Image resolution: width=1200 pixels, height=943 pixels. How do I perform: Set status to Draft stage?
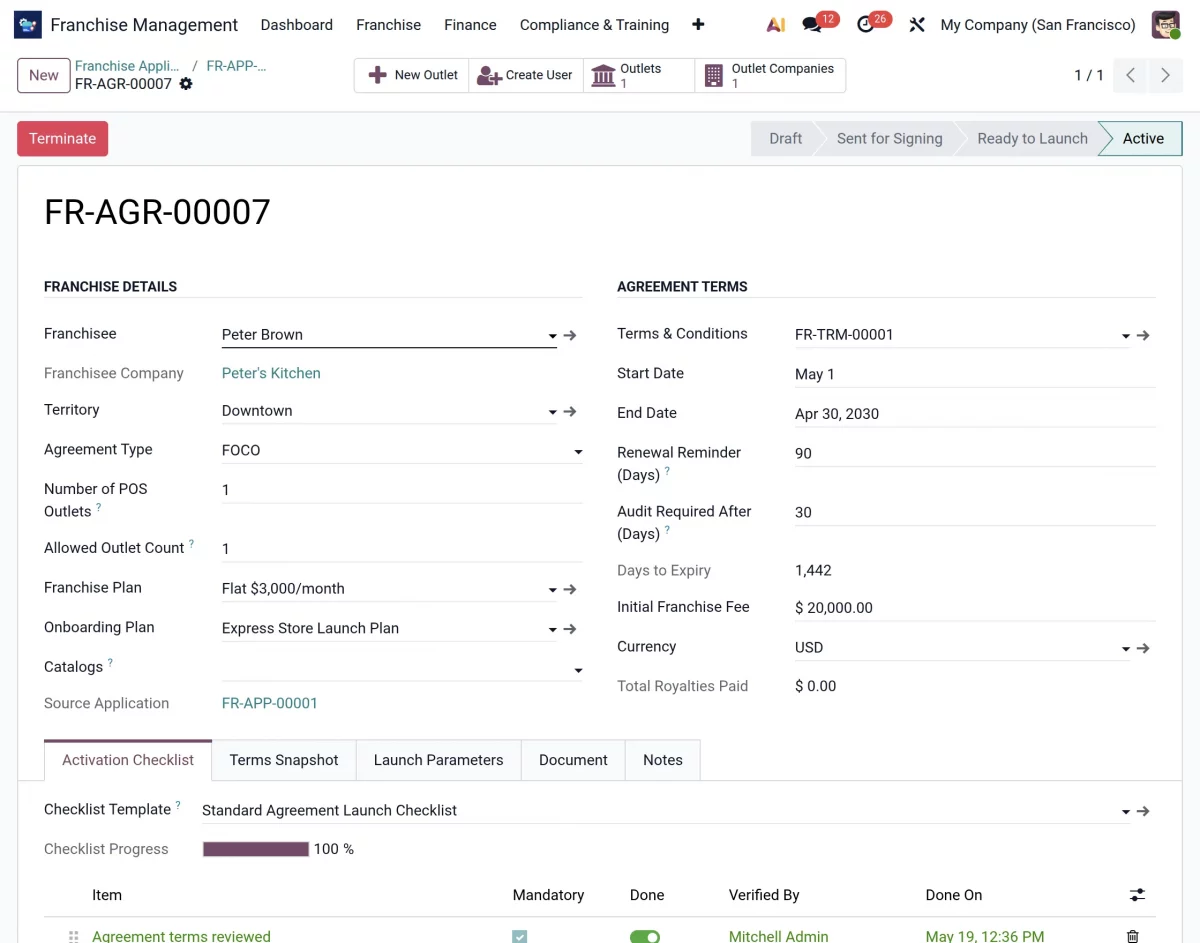click(x=785, y=139)
